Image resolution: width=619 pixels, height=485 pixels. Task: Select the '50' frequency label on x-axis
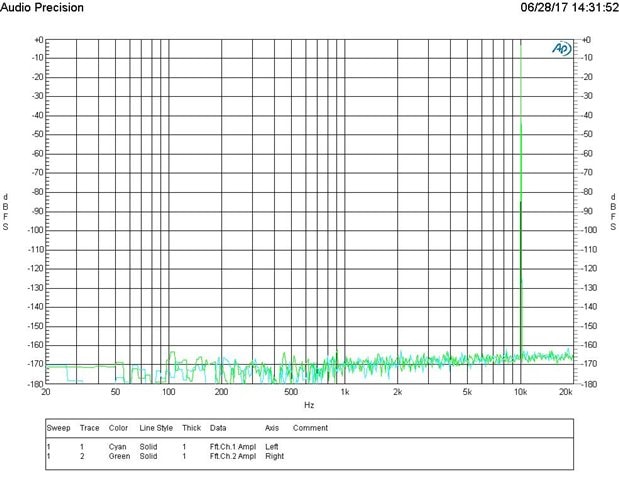[115, 392]
